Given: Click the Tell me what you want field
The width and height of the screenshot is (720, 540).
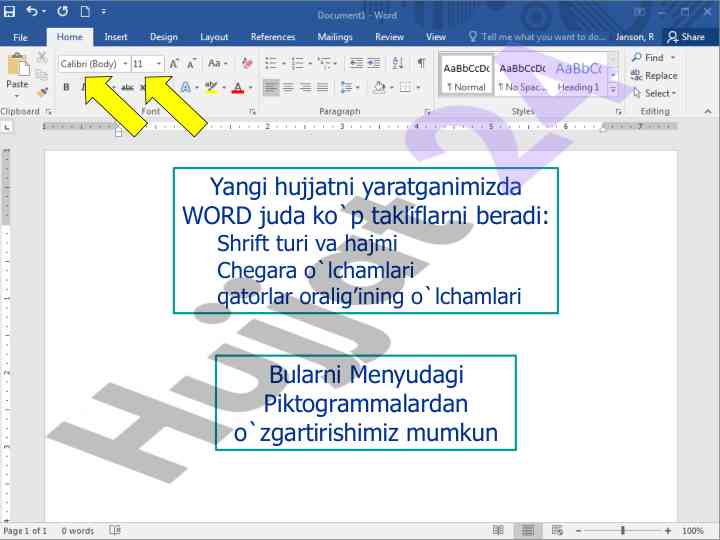Looking at the screenshot, I should (537, 37).
